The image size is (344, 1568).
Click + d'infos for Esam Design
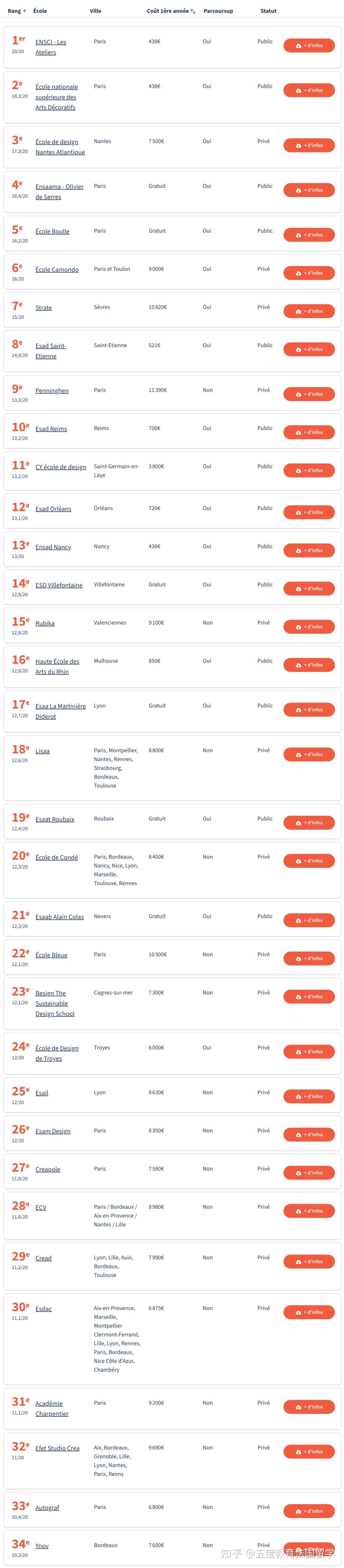[x=309, y=1135]
